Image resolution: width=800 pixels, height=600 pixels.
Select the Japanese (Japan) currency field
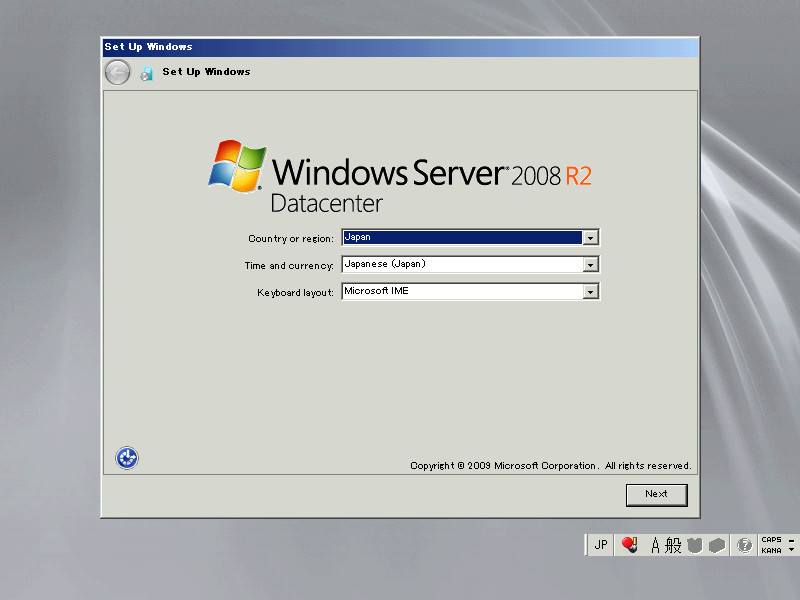470,265
